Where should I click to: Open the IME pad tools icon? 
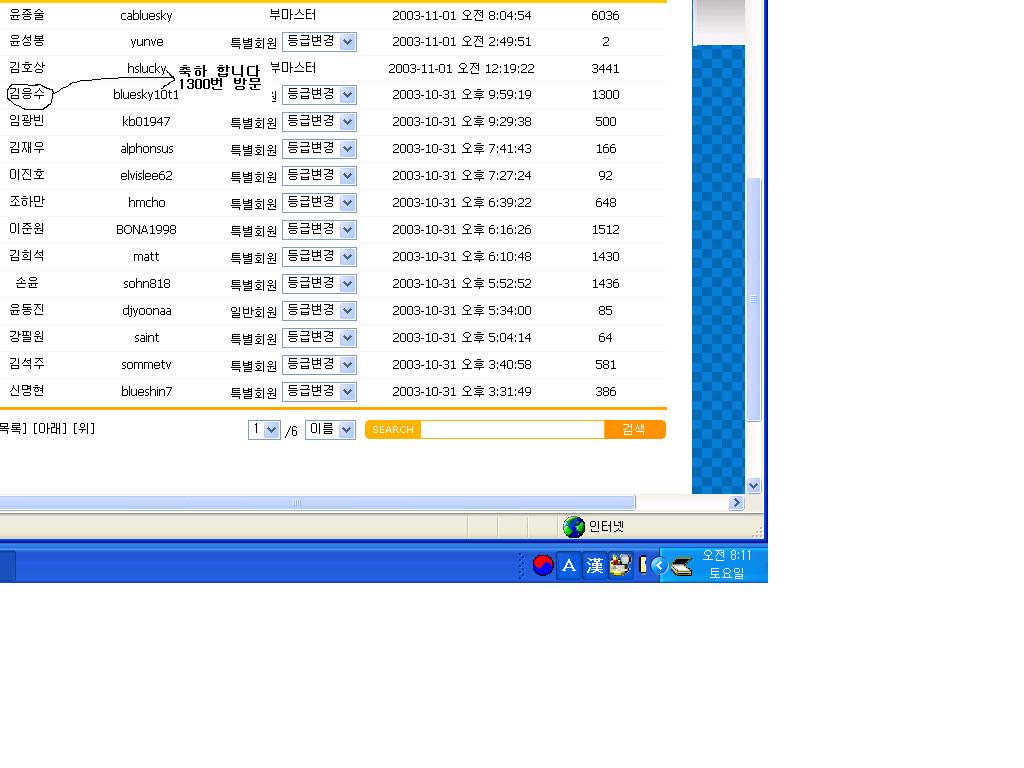[620, 566]
